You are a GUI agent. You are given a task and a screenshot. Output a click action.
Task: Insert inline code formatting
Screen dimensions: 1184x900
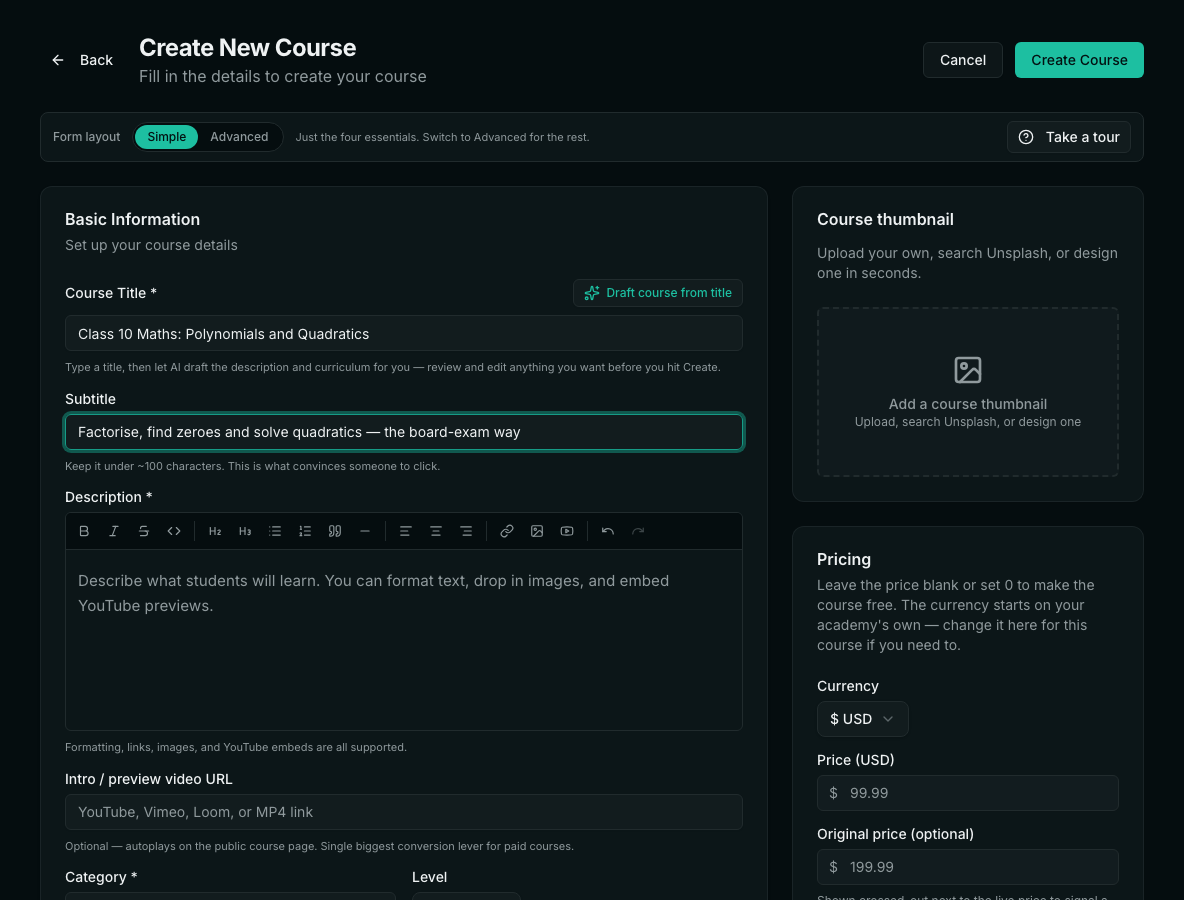174,532
